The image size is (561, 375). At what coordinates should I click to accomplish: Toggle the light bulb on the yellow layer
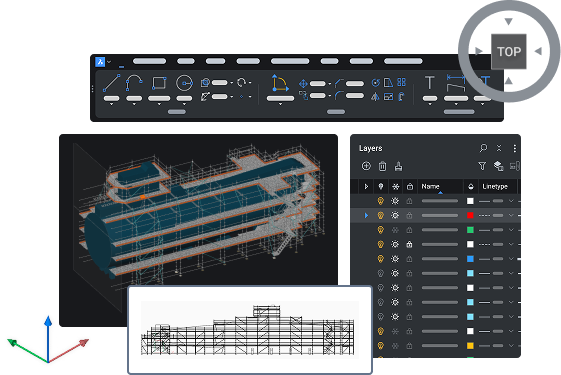click(381, 346)
